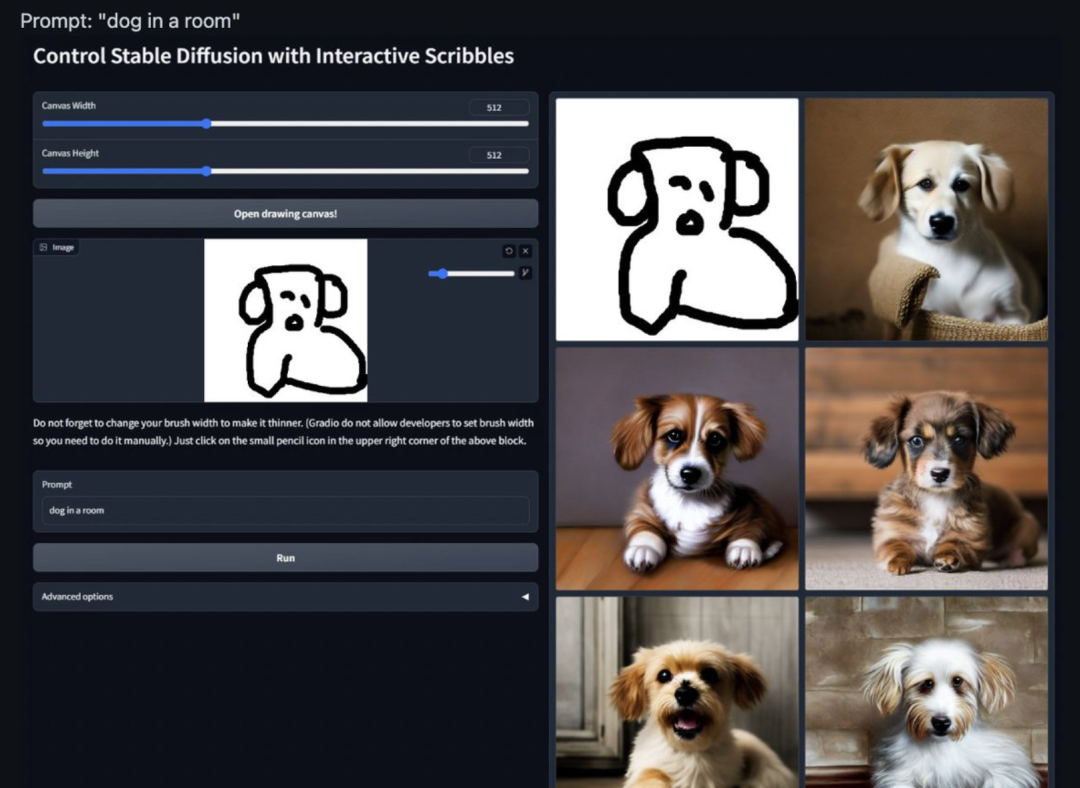Click the 'Do not forget to change your brush width' note
Image resolution: width=1080 pixels, height=788 pixels.
pyautogui.click(x=283, y=432)
